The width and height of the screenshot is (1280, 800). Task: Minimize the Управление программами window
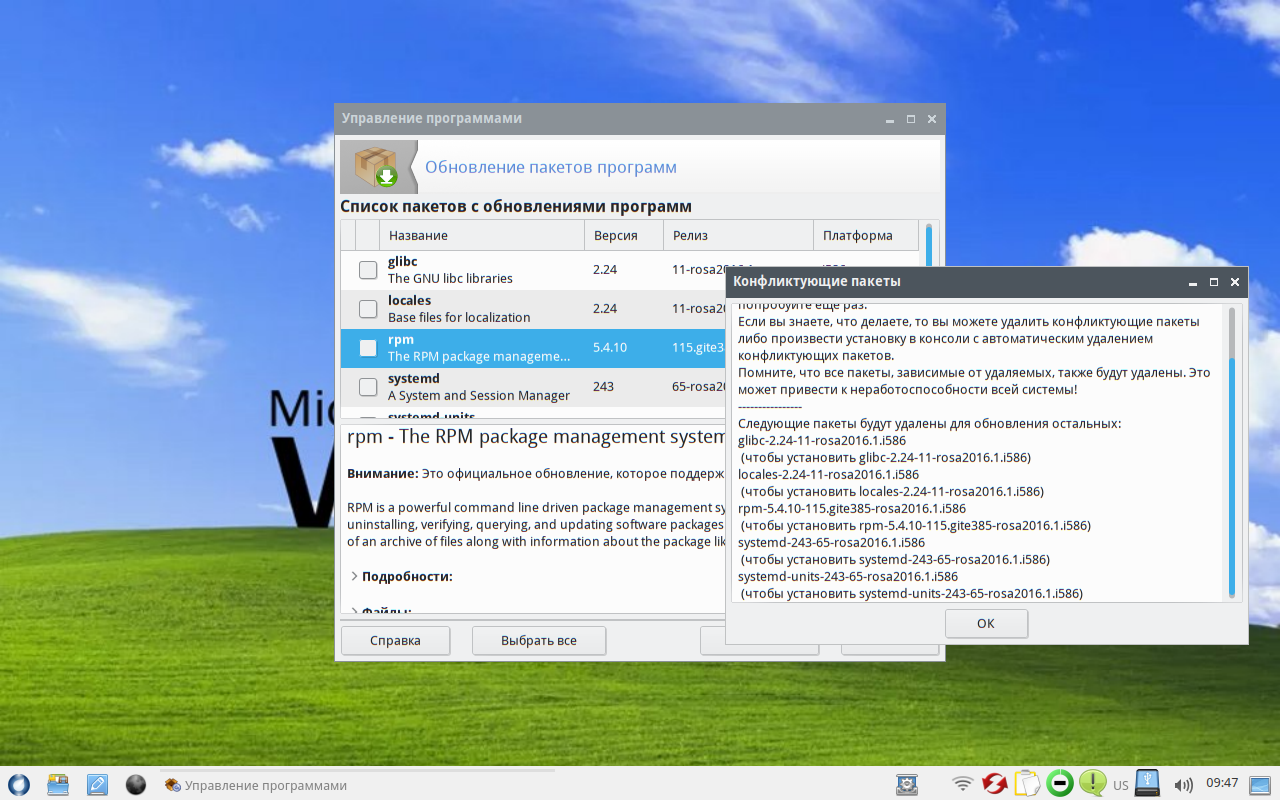pos(890,119)
